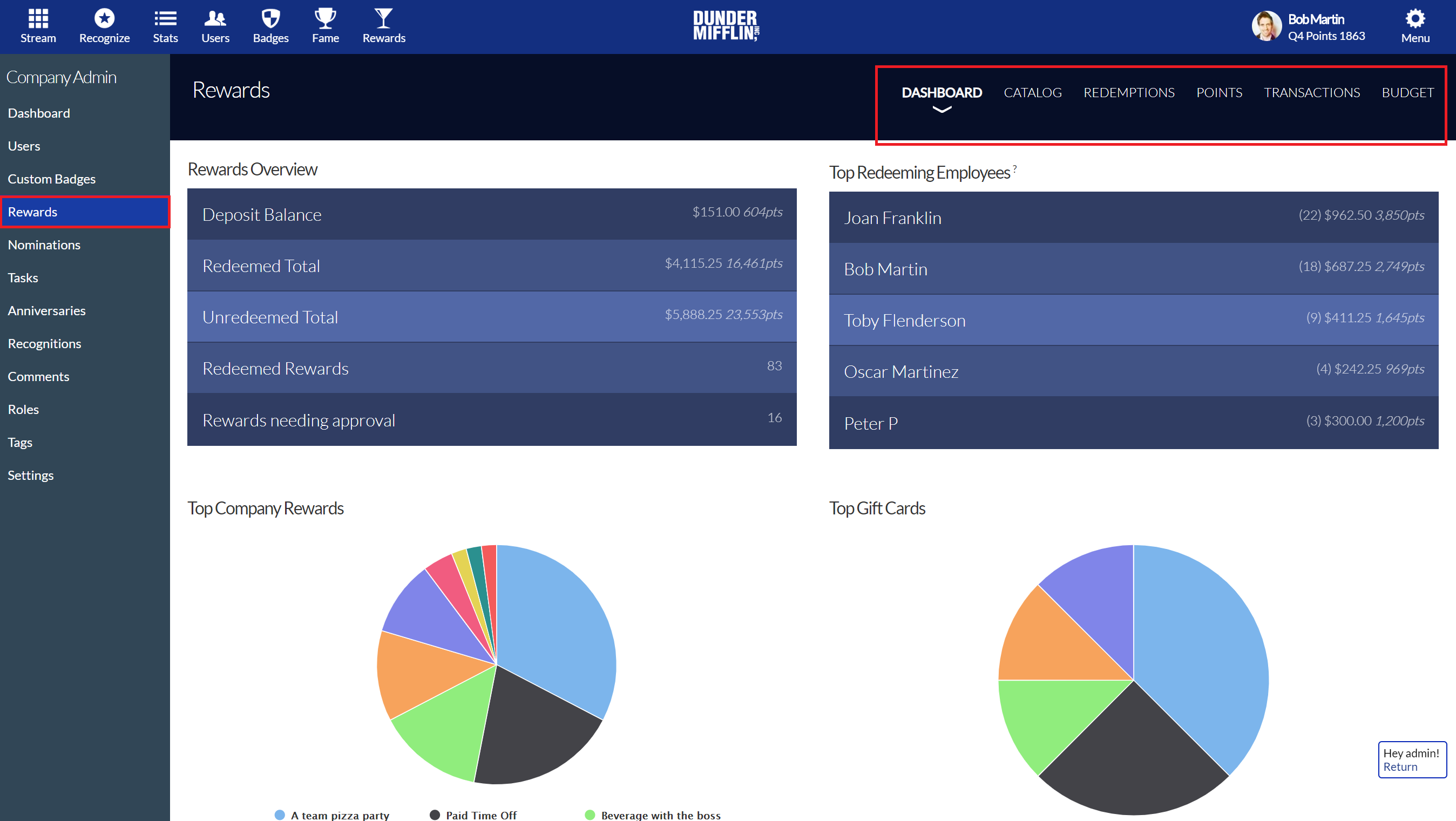Image resolution: width=1456 pixels, height=821 pixels.
Task: Switch to the Points tab
Action: pyautogui.click(x=1218, y=92)
